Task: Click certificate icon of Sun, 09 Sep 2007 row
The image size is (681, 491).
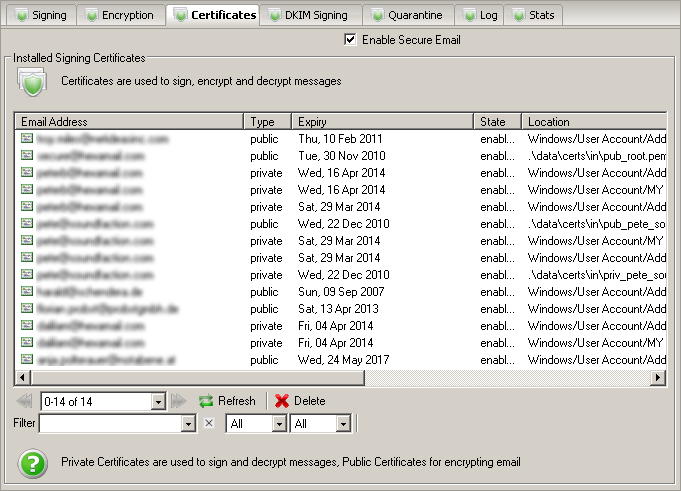Action: 27,291
